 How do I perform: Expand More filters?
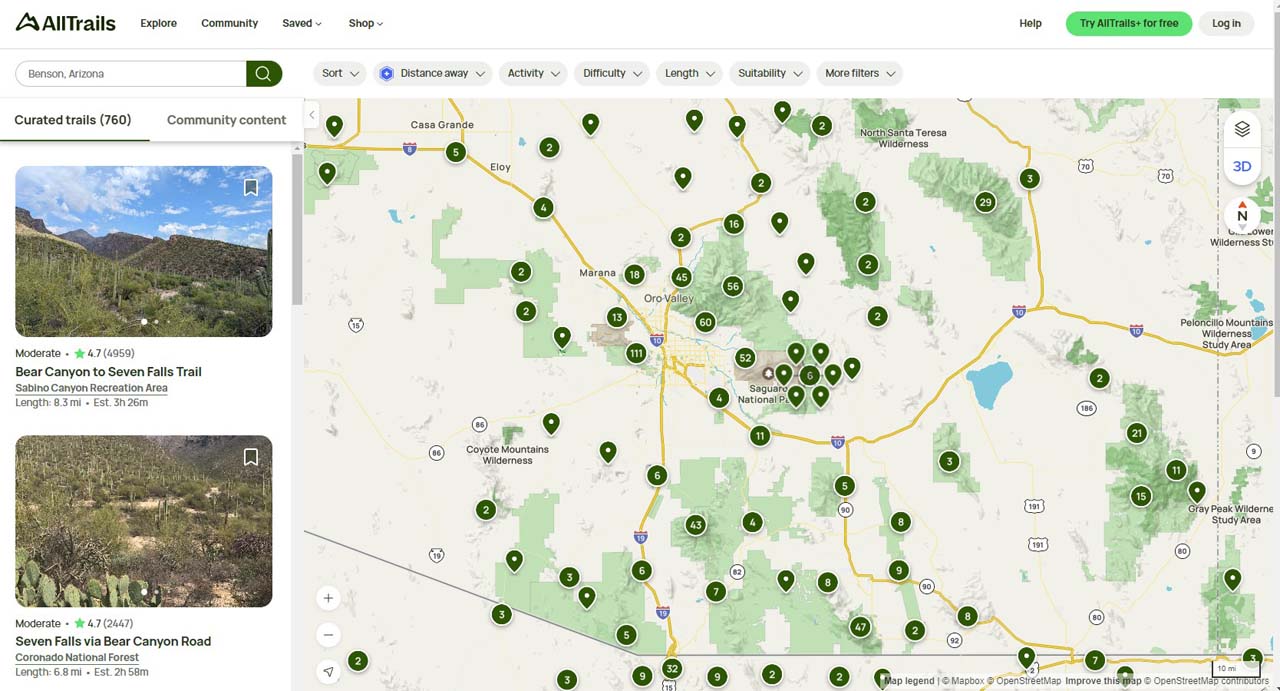[860, 73]
